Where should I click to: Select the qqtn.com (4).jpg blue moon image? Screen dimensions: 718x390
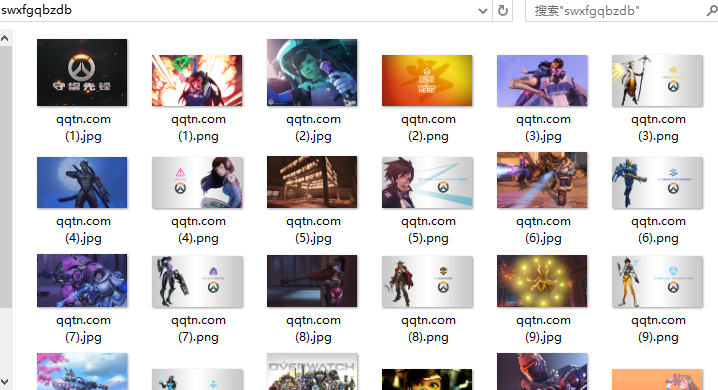pyautogui.click(x=82, y=183)
